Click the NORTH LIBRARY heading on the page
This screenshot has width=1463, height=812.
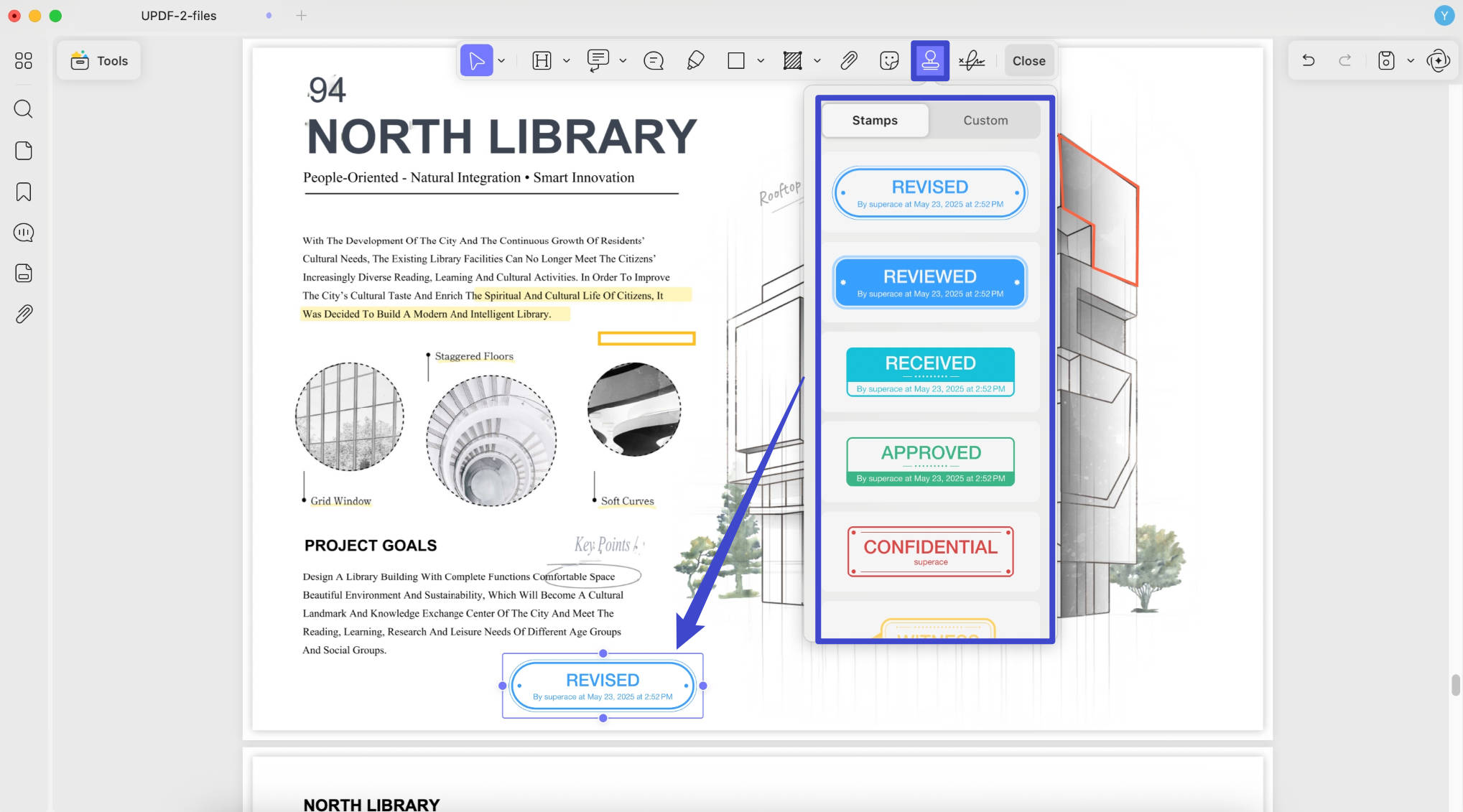501,136
